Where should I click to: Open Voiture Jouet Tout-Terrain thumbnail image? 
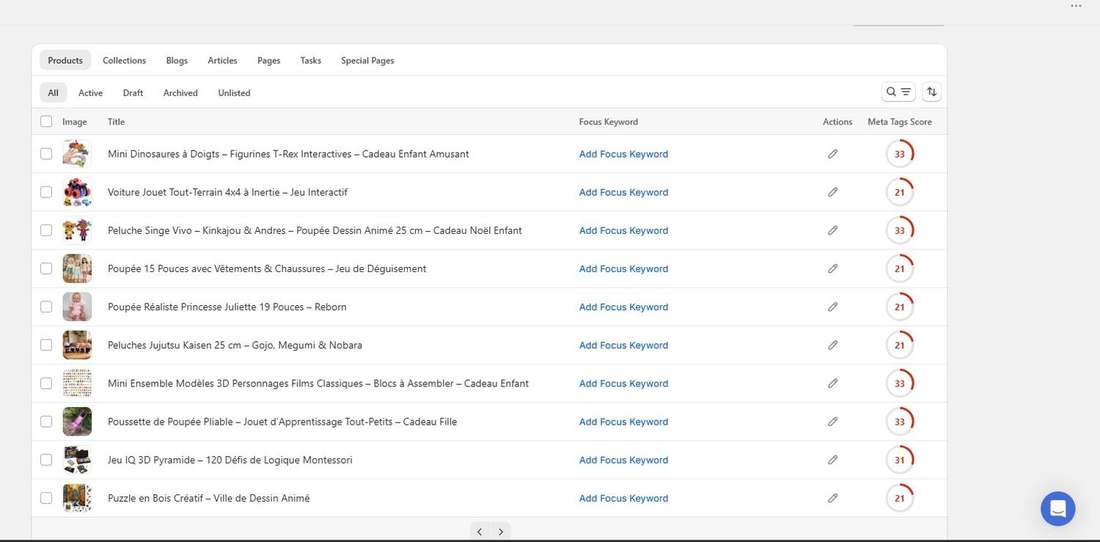77,192
